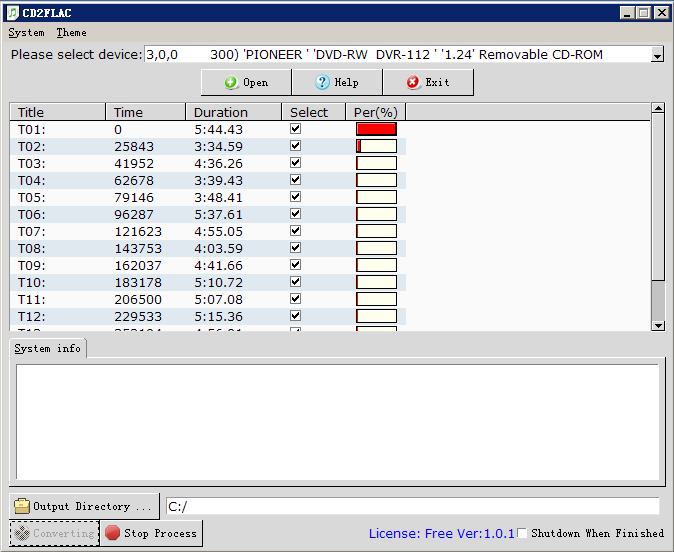
Task: Click the Exit button
Action: point(428,82)
